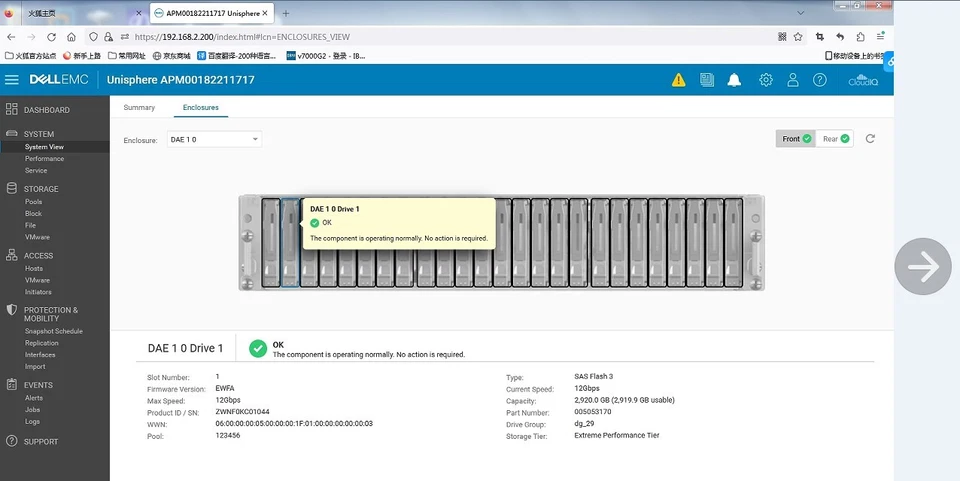This screenshot has width=960, height=481.
Task: Refresh the enclosure view
Action: [870, 139]
